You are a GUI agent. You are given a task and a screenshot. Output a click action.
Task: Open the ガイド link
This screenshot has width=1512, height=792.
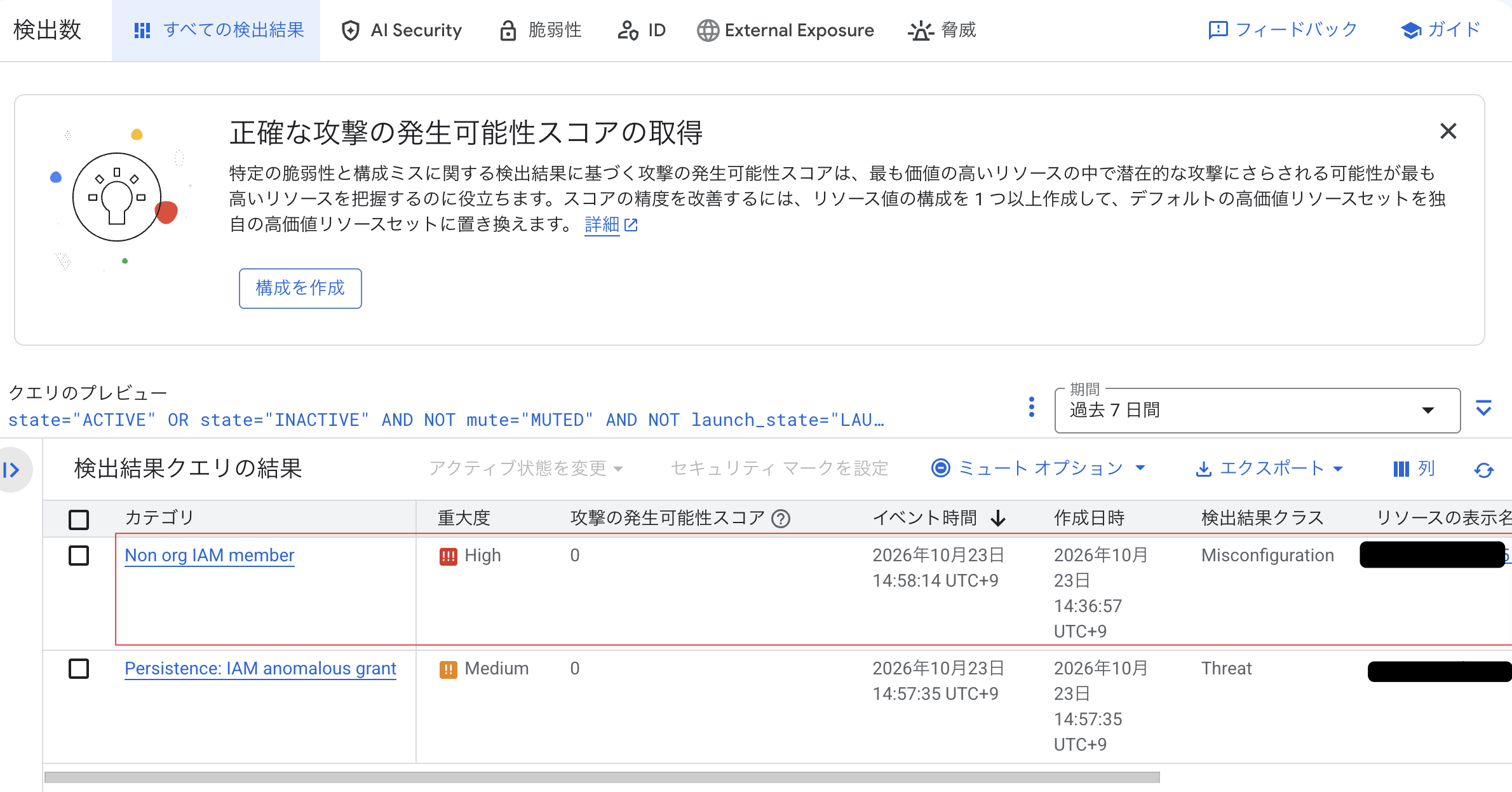point(1441,30)
